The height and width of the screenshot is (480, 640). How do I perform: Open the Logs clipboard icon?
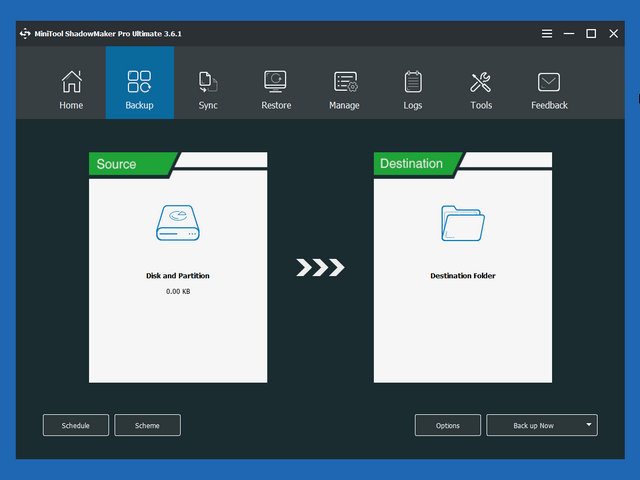pyautogui.click(x=413, y=82)
